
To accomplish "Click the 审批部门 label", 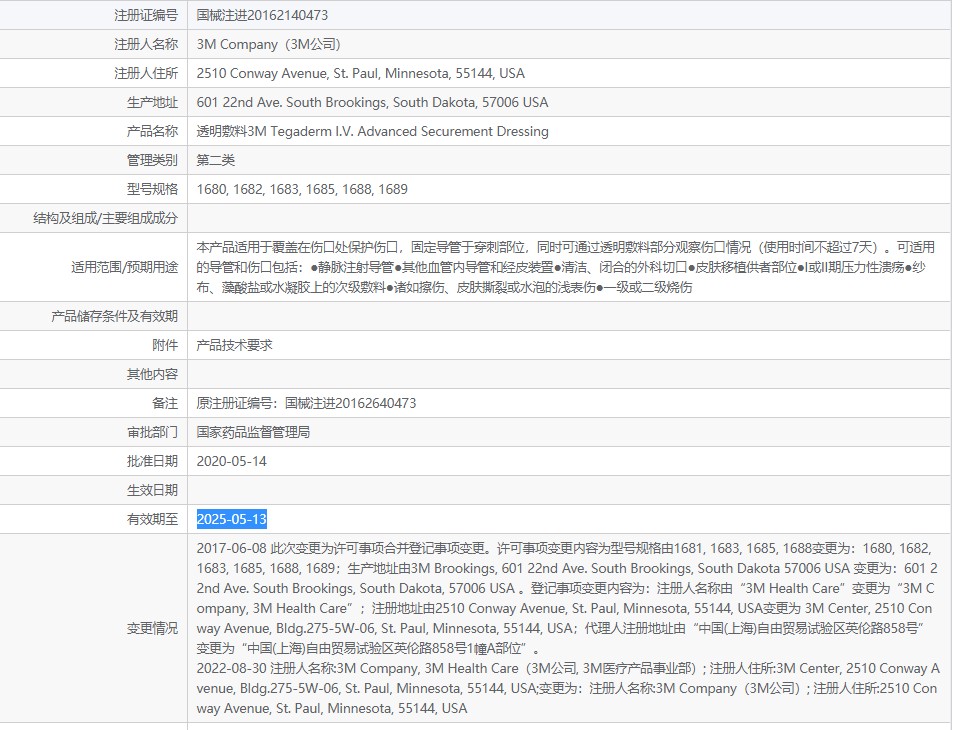I will click(152, 432).
